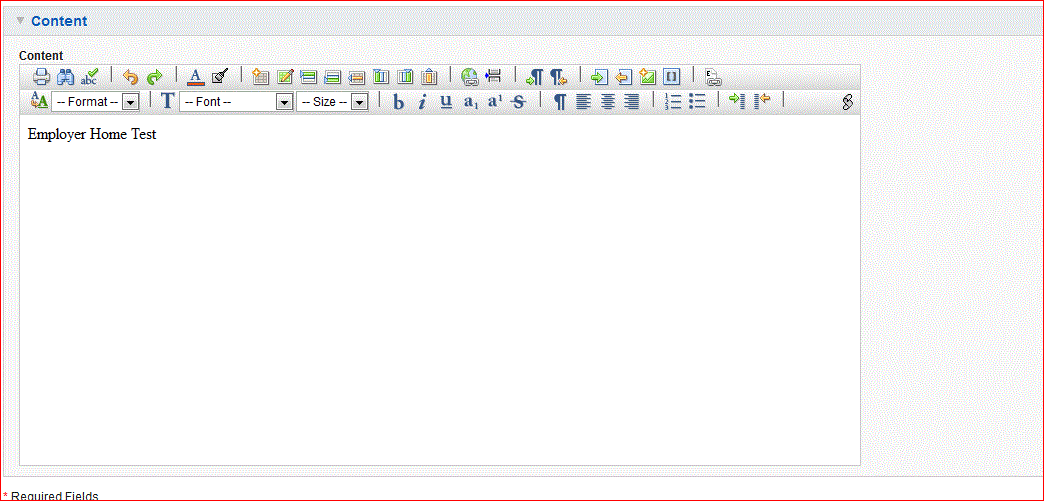Insert an image
The height and width of the screenshot is (501, 1044).
click(647, 77)
